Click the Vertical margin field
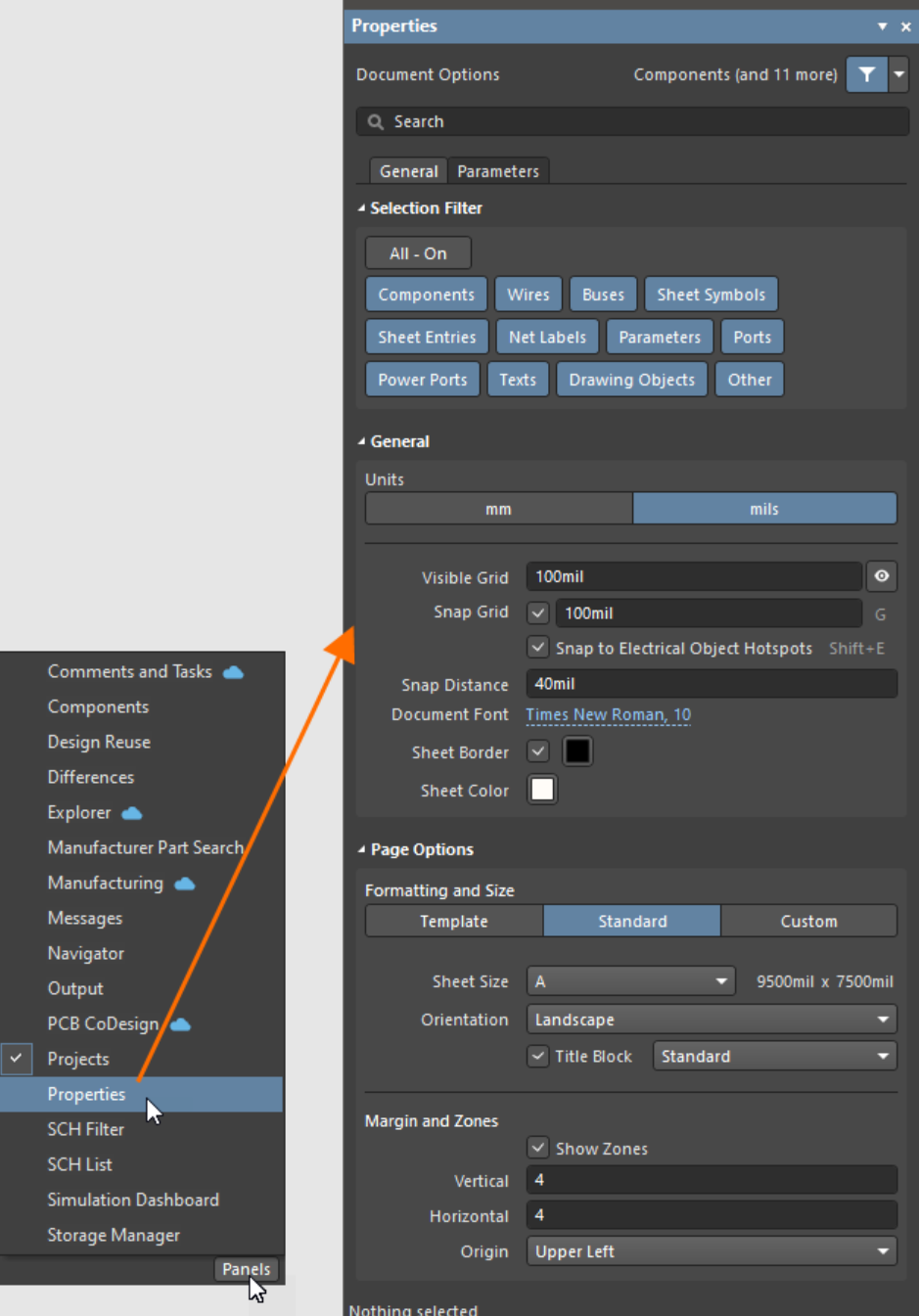This screenshot has width=919, height=1316. coord(712,1180)
